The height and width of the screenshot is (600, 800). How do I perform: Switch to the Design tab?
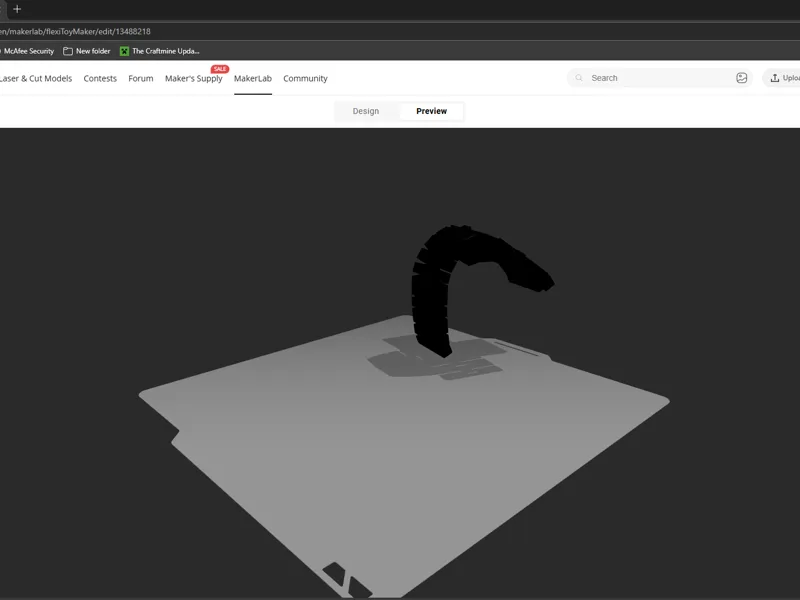[366, 111]
